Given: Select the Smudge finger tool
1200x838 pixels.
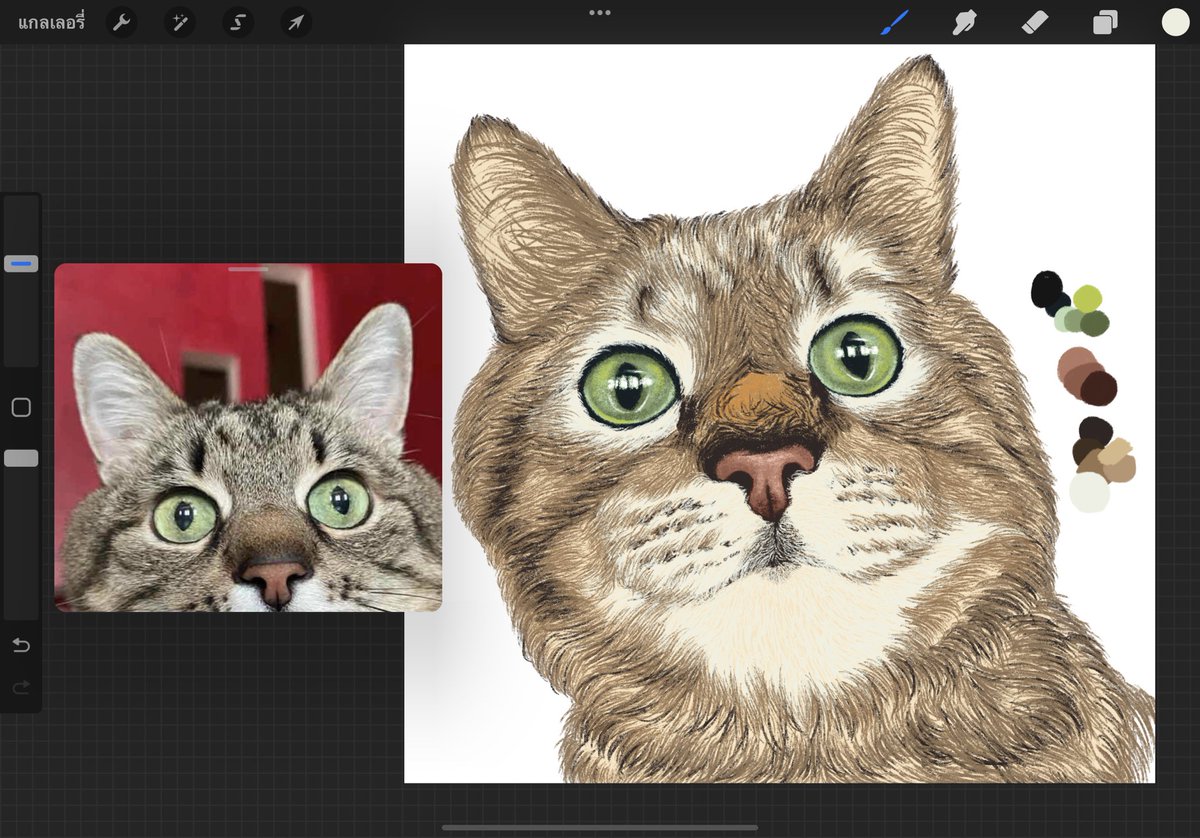Looking at the screenshot, I should [x=964, y=22].
